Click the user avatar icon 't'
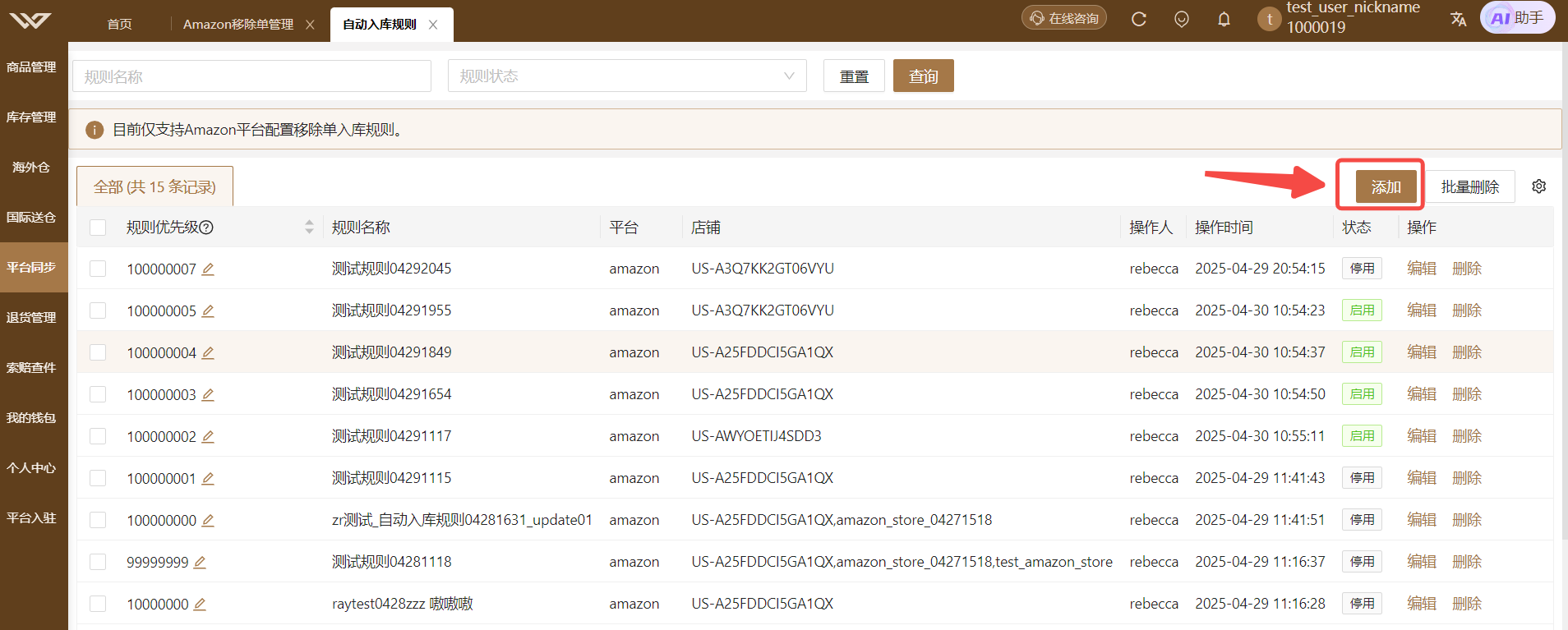 [x=1269, y=19]
